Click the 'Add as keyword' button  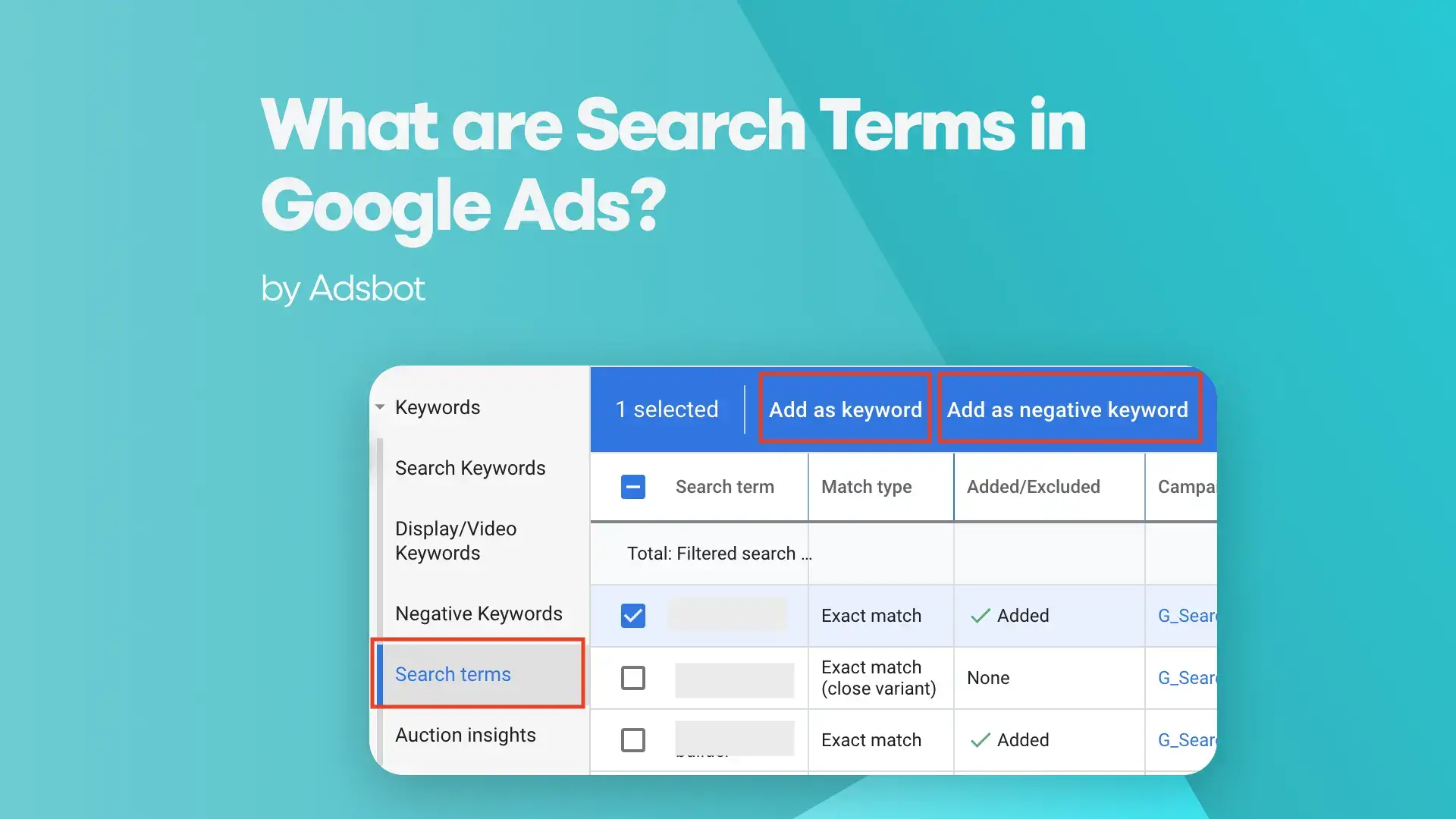[x=846, y=409]
